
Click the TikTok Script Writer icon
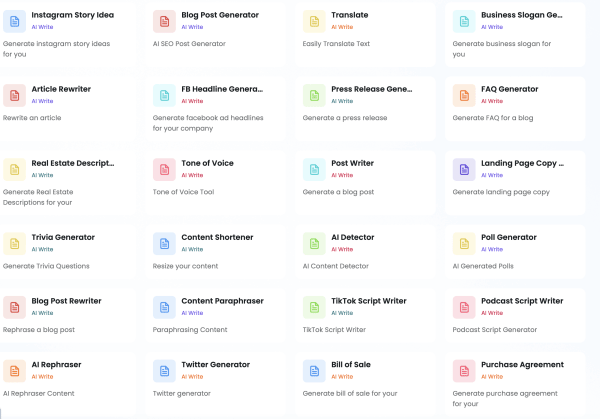314,307
